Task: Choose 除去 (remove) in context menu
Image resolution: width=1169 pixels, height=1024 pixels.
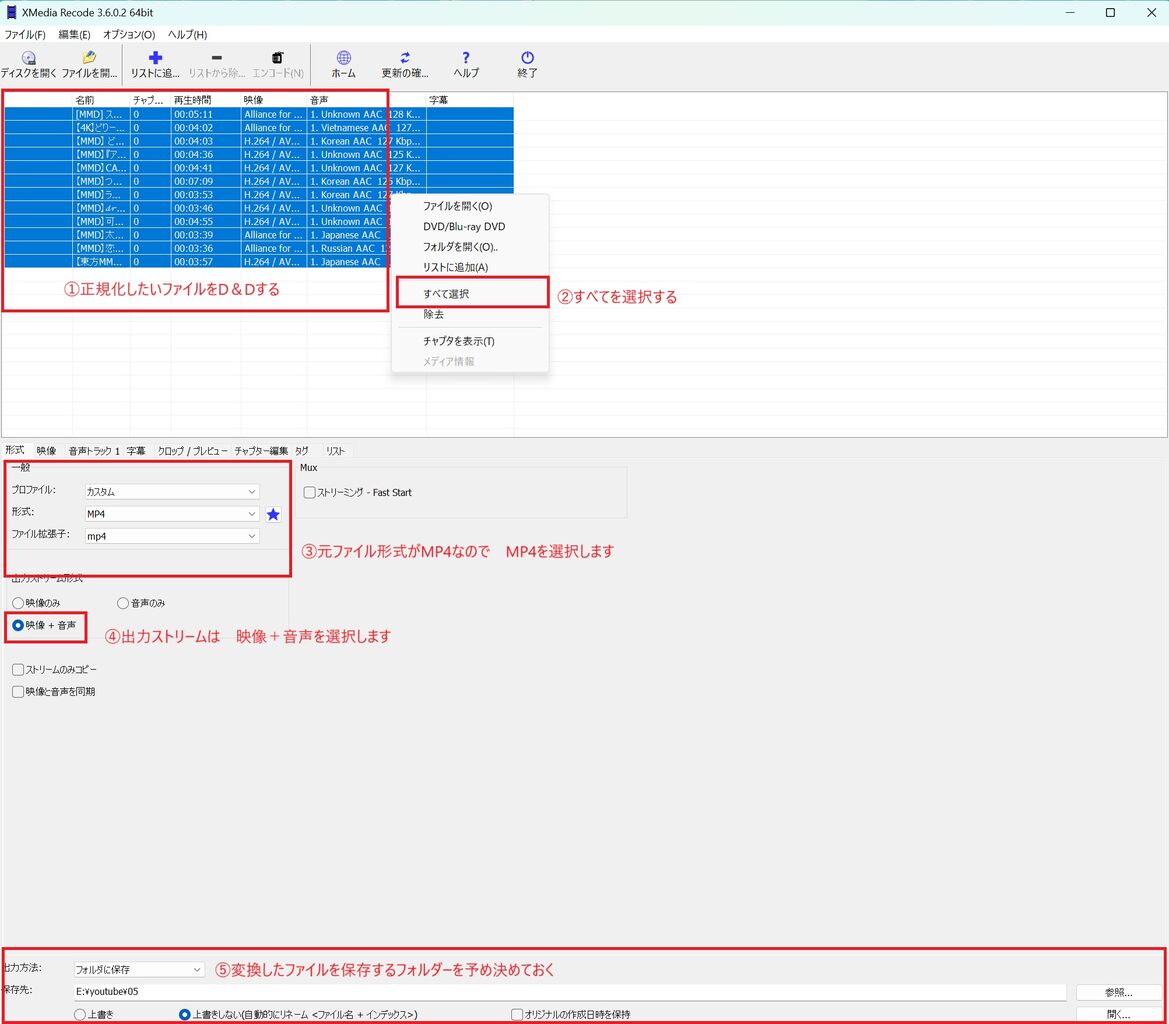Action: pos(470,315)
